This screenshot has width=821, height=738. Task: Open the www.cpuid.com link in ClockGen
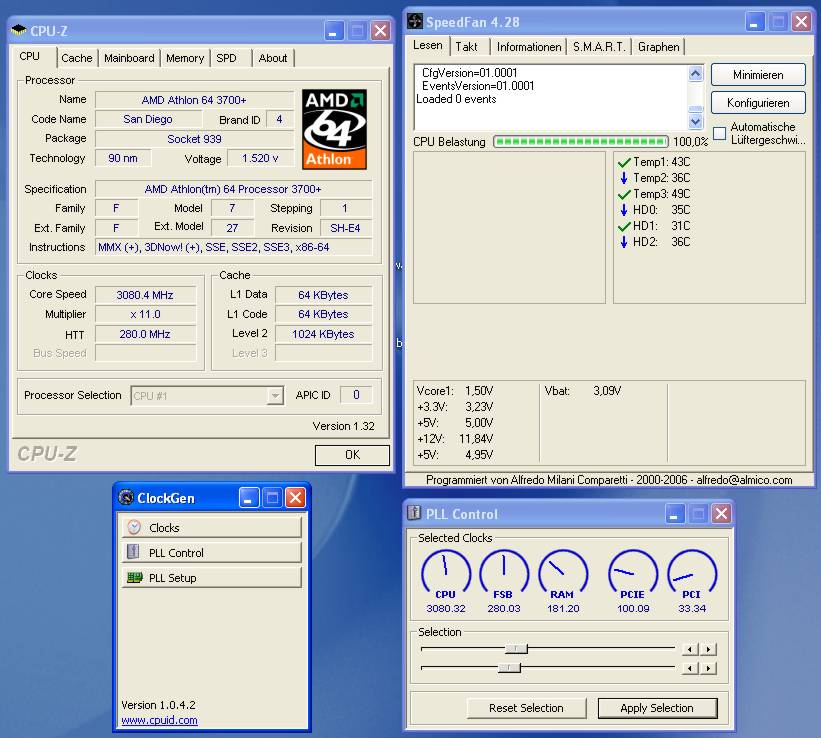pos(160,720)
